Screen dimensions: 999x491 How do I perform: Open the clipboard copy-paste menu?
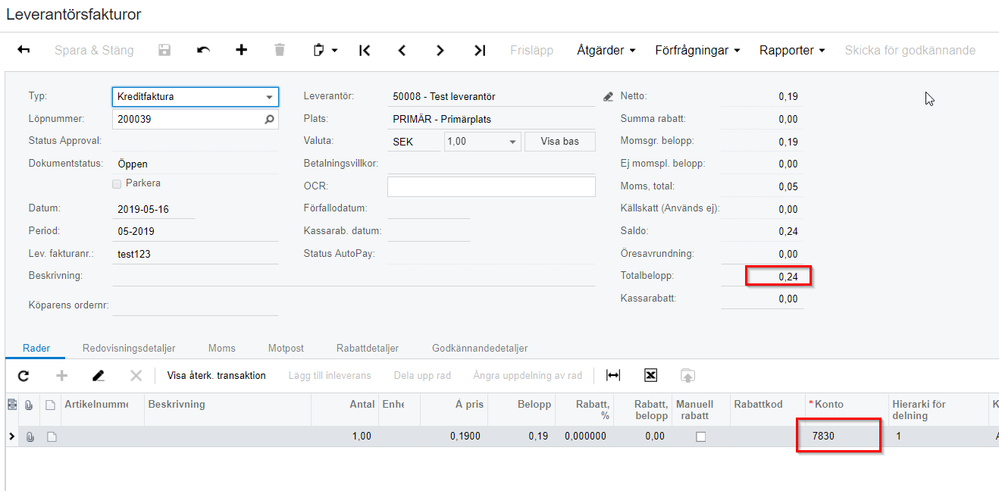(x=326, y=50)
